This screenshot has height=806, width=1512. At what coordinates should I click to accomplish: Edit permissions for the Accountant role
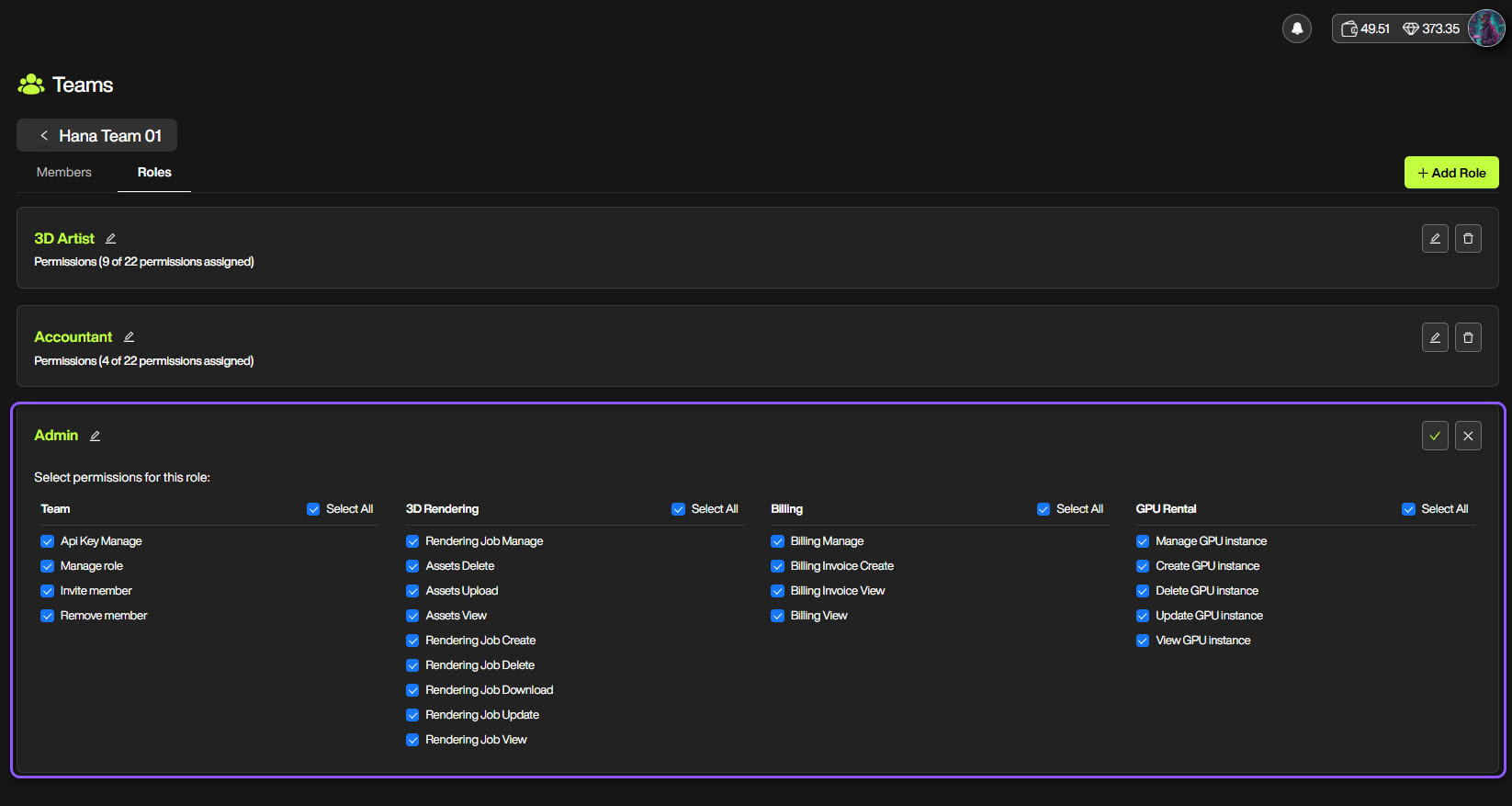[1434, 337]
